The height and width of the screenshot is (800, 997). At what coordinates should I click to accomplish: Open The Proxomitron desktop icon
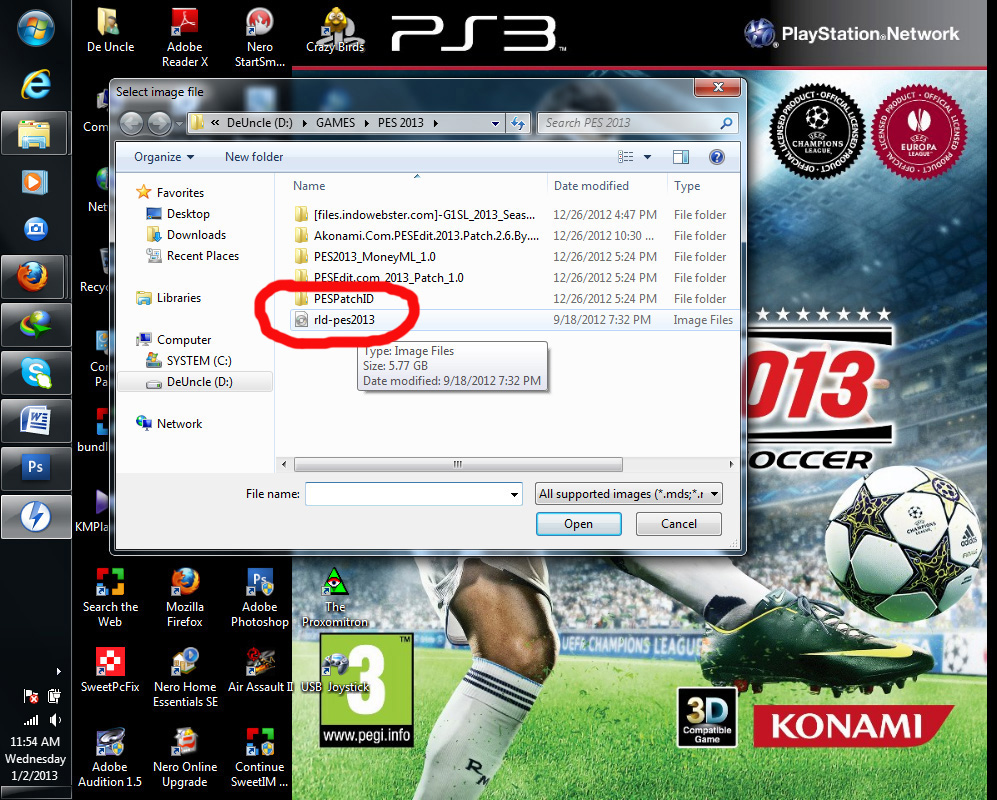335,598
